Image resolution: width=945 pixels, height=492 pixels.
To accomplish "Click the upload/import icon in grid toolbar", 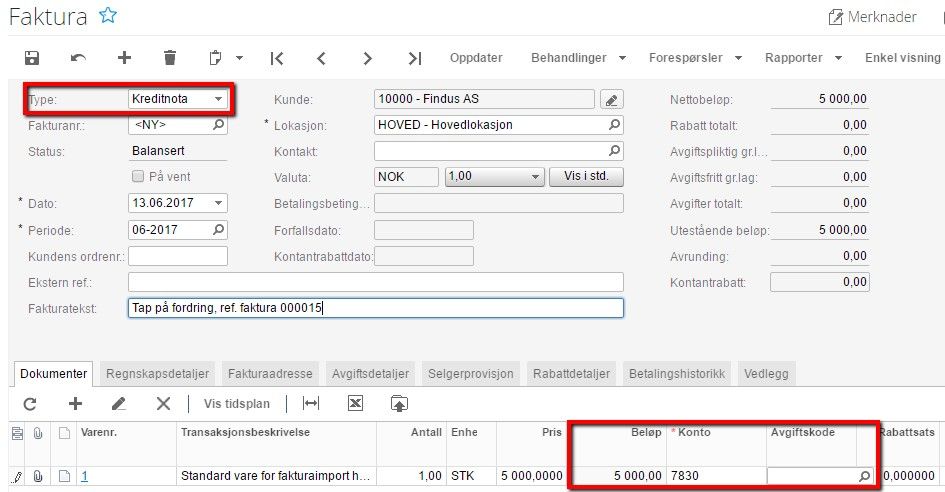I will [399, 403].
